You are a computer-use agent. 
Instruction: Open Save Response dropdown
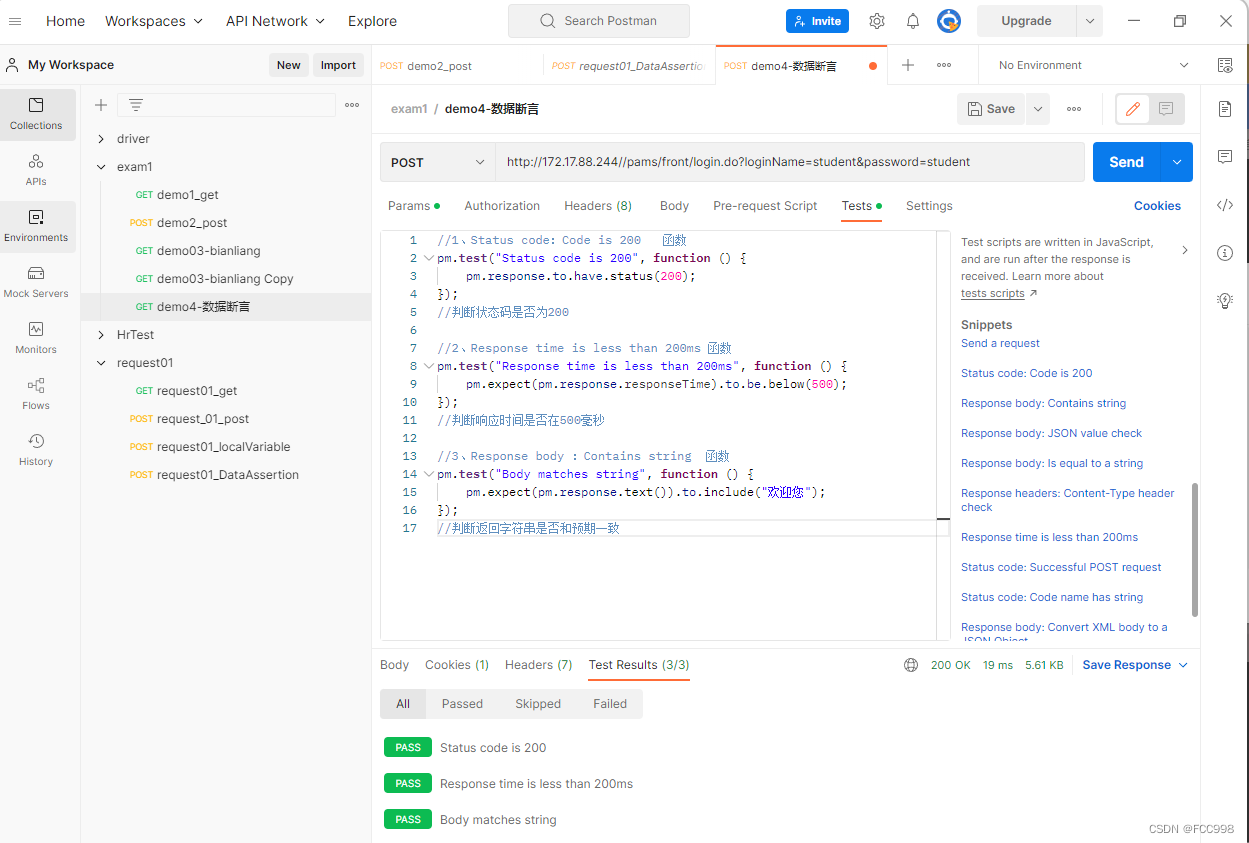pos(1135,665)
